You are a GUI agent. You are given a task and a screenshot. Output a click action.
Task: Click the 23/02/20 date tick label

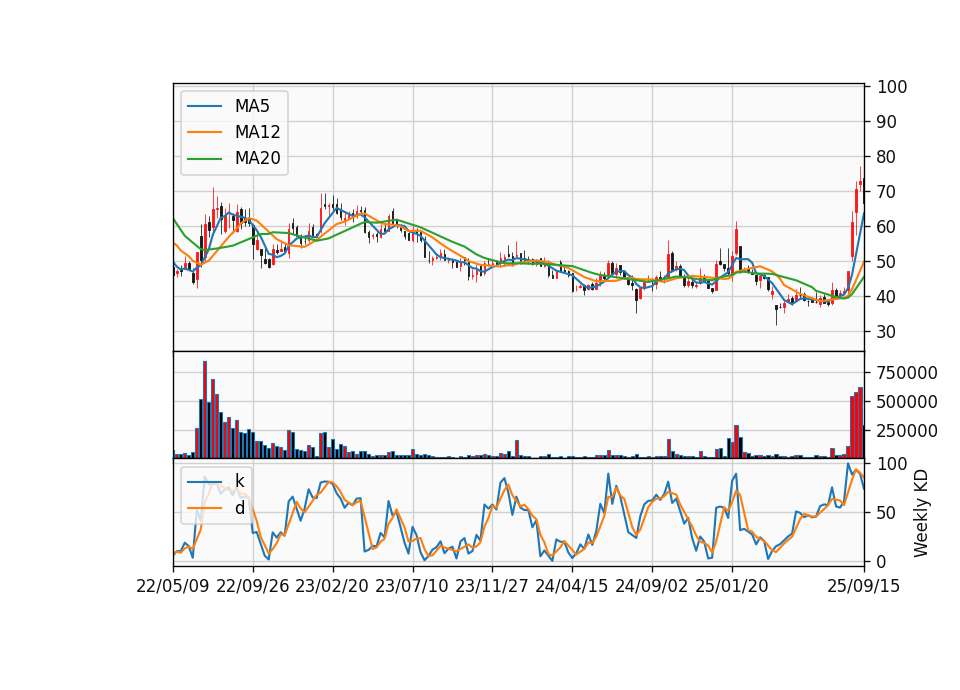pyautogui.click(x=332, y=586)
